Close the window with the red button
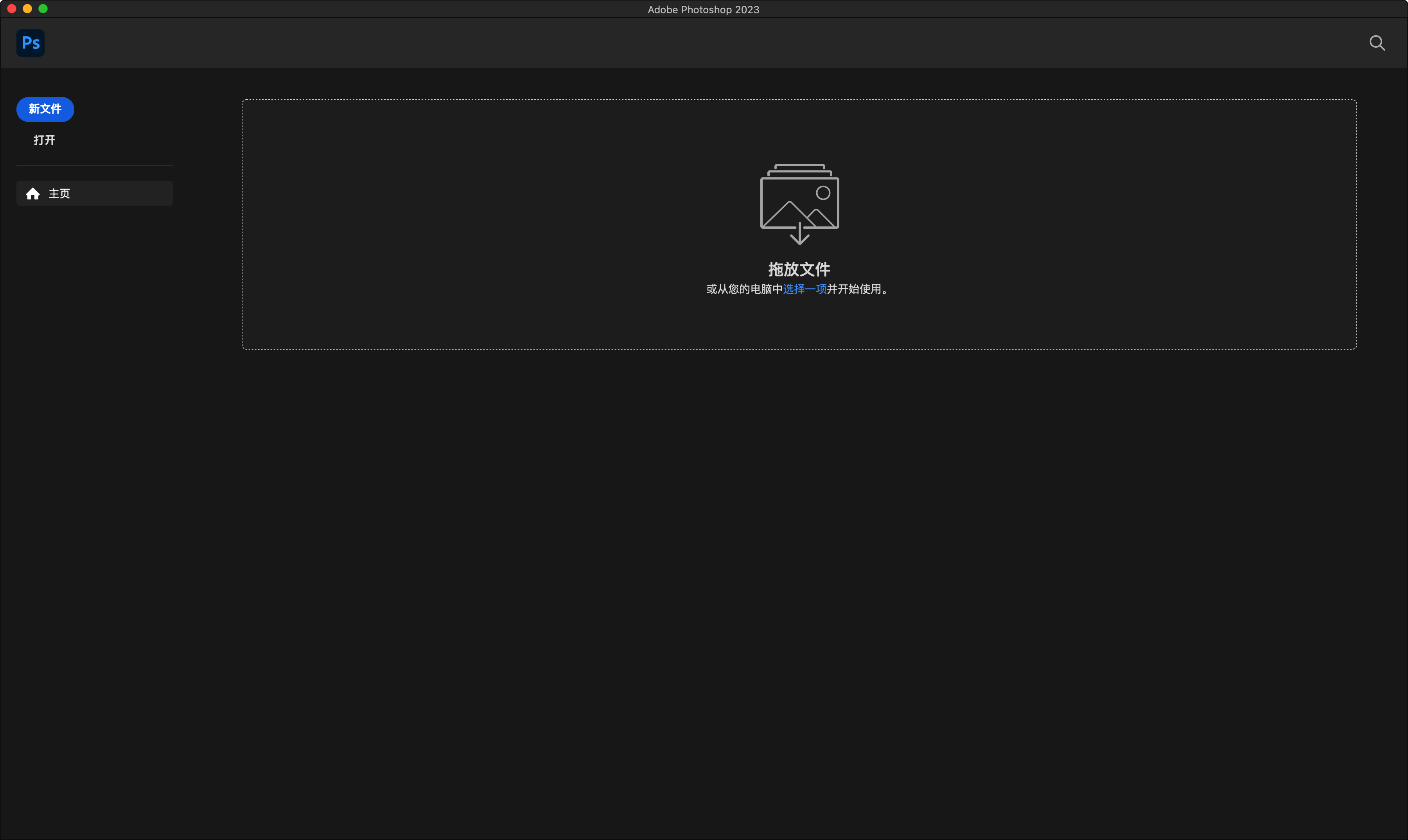This screenshot has width=1408, height=840. click(12, 9)
